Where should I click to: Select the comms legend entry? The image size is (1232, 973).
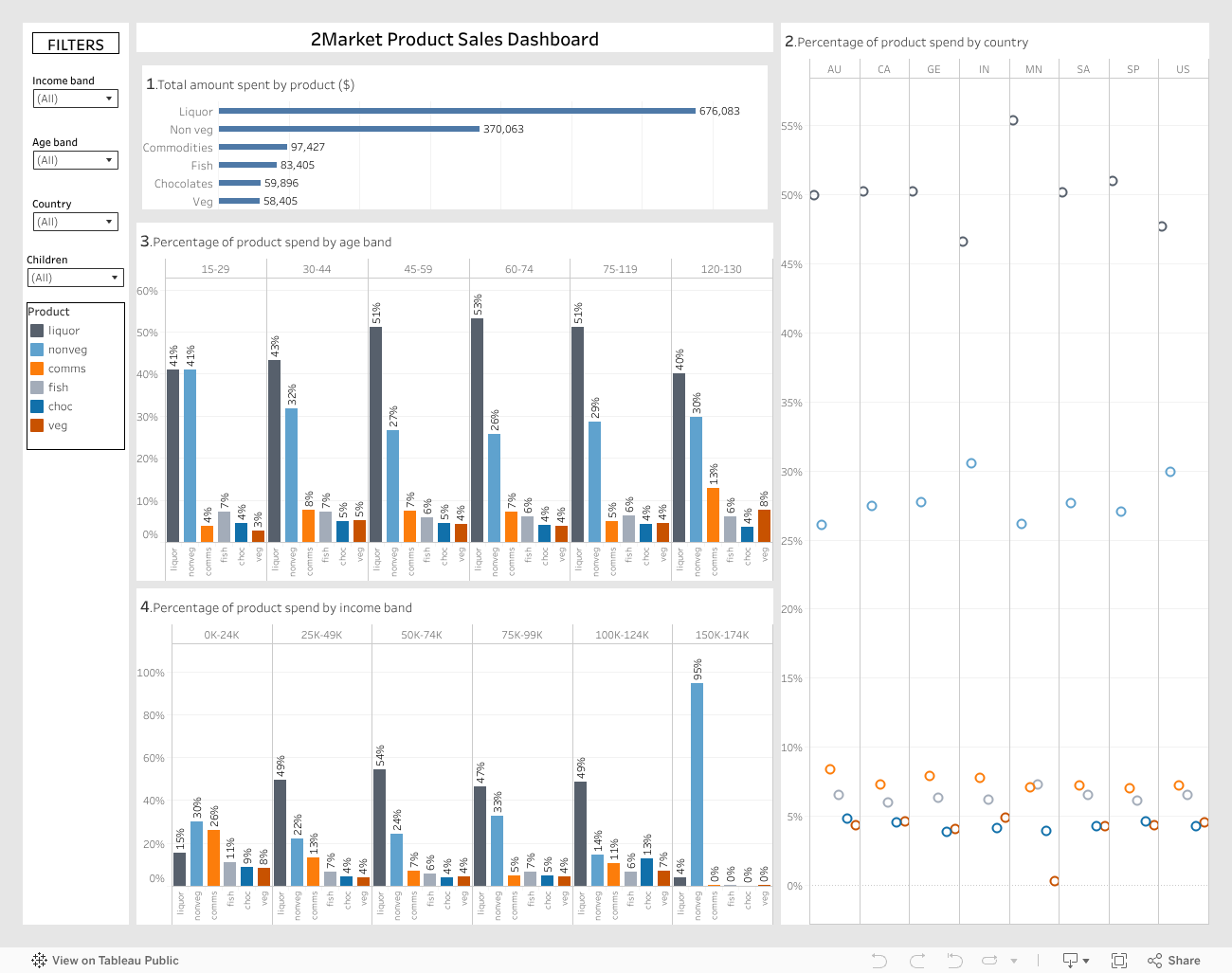point(66,369)
